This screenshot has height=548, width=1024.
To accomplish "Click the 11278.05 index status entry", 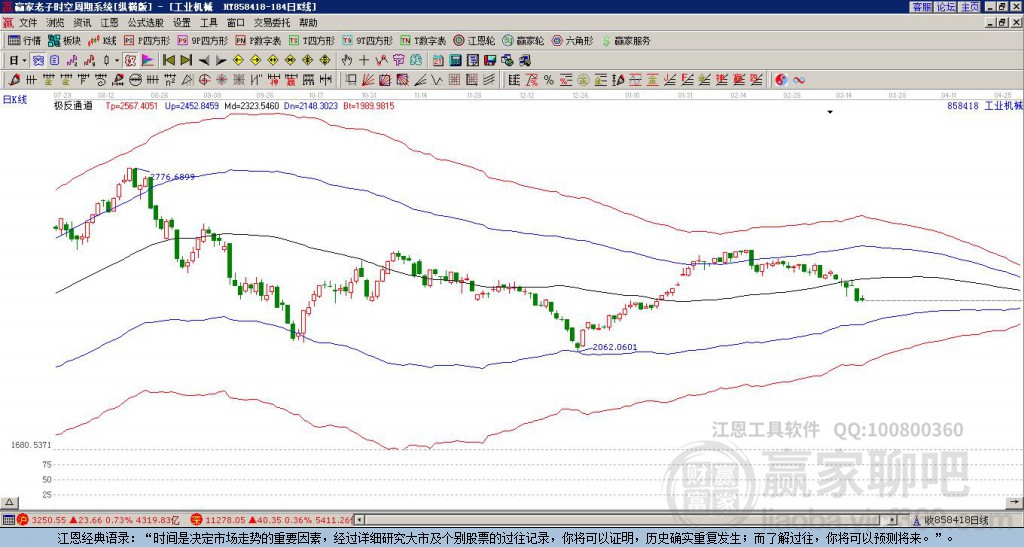I will (x=271, y=520).
